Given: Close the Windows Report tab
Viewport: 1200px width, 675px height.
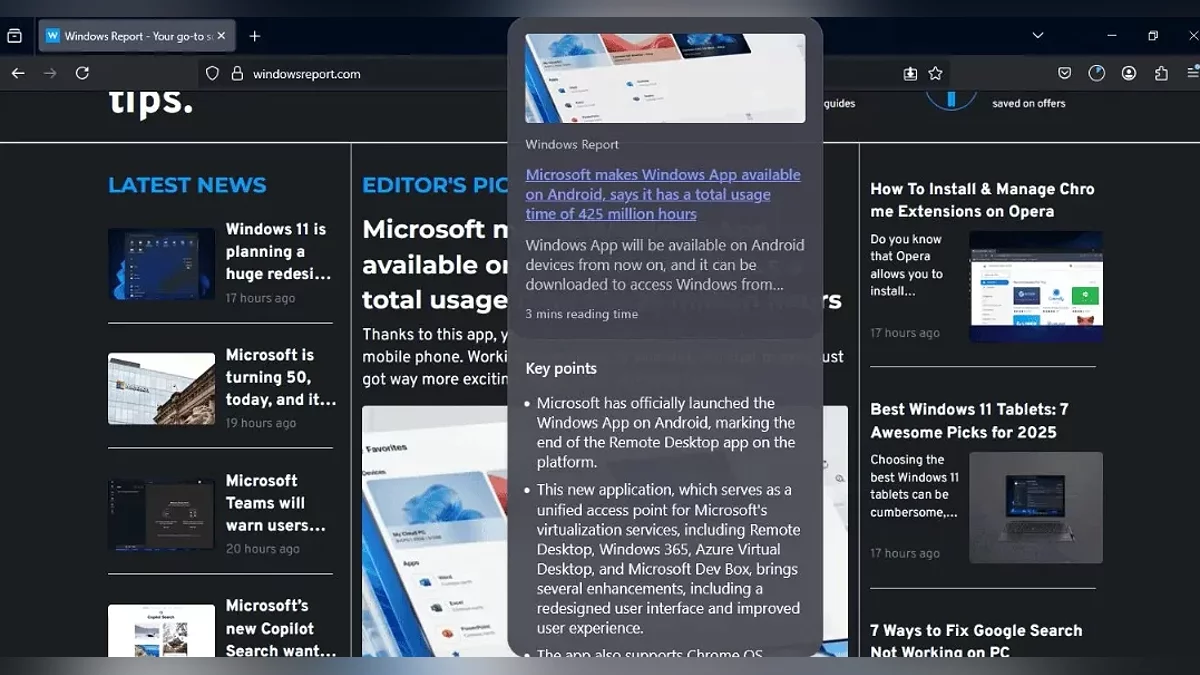Looking at the screenshot, I should tap(221, 36).
